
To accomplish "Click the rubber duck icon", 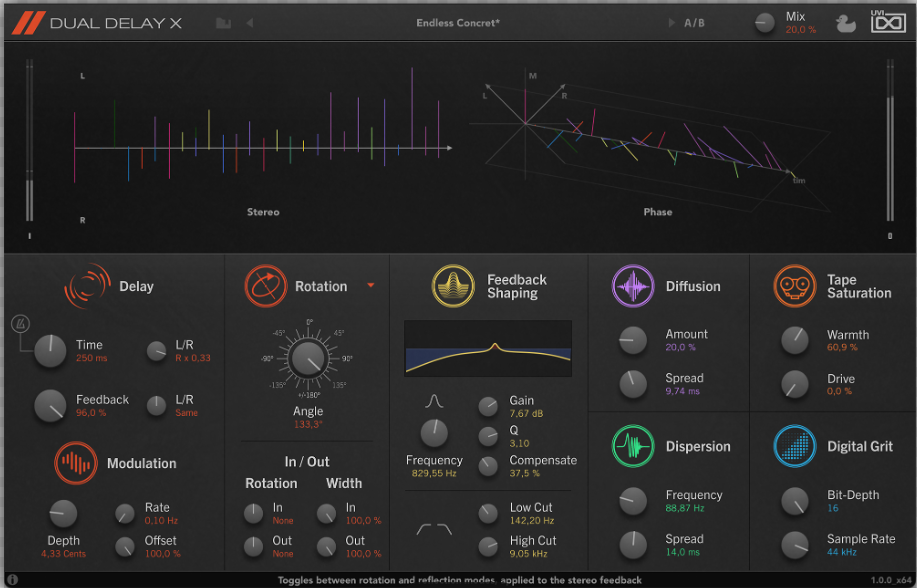I will coord(845,23).
